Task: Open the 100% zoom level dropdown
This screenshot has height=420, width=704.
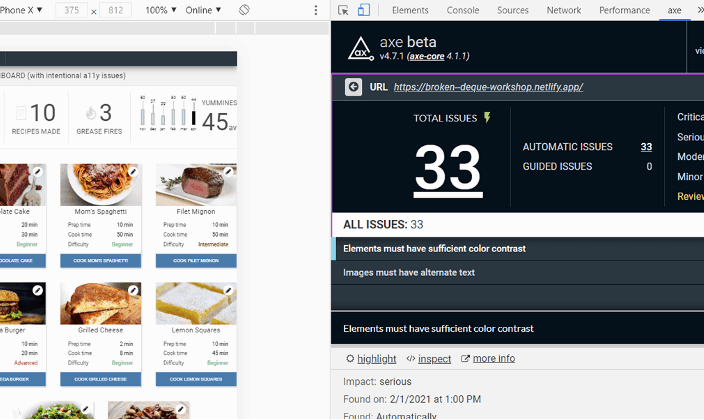Action: coord(161,10)
